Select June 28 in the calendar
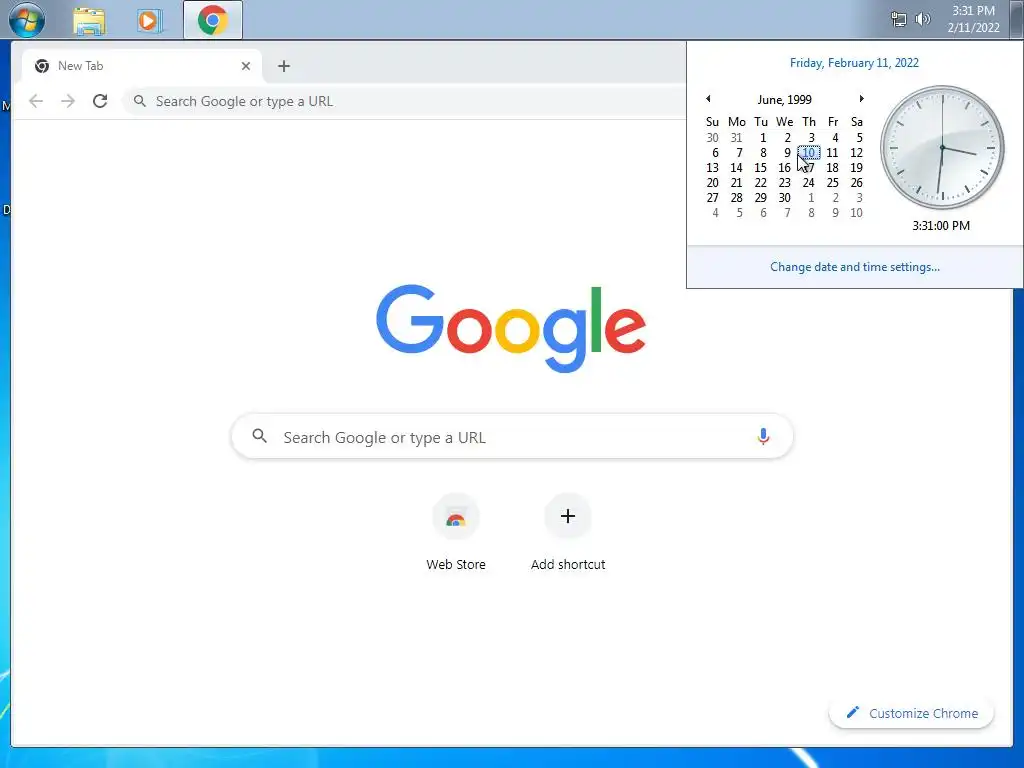Viewport: 1024px width, 768px height. pyautogui.click(x=736, y=198)
